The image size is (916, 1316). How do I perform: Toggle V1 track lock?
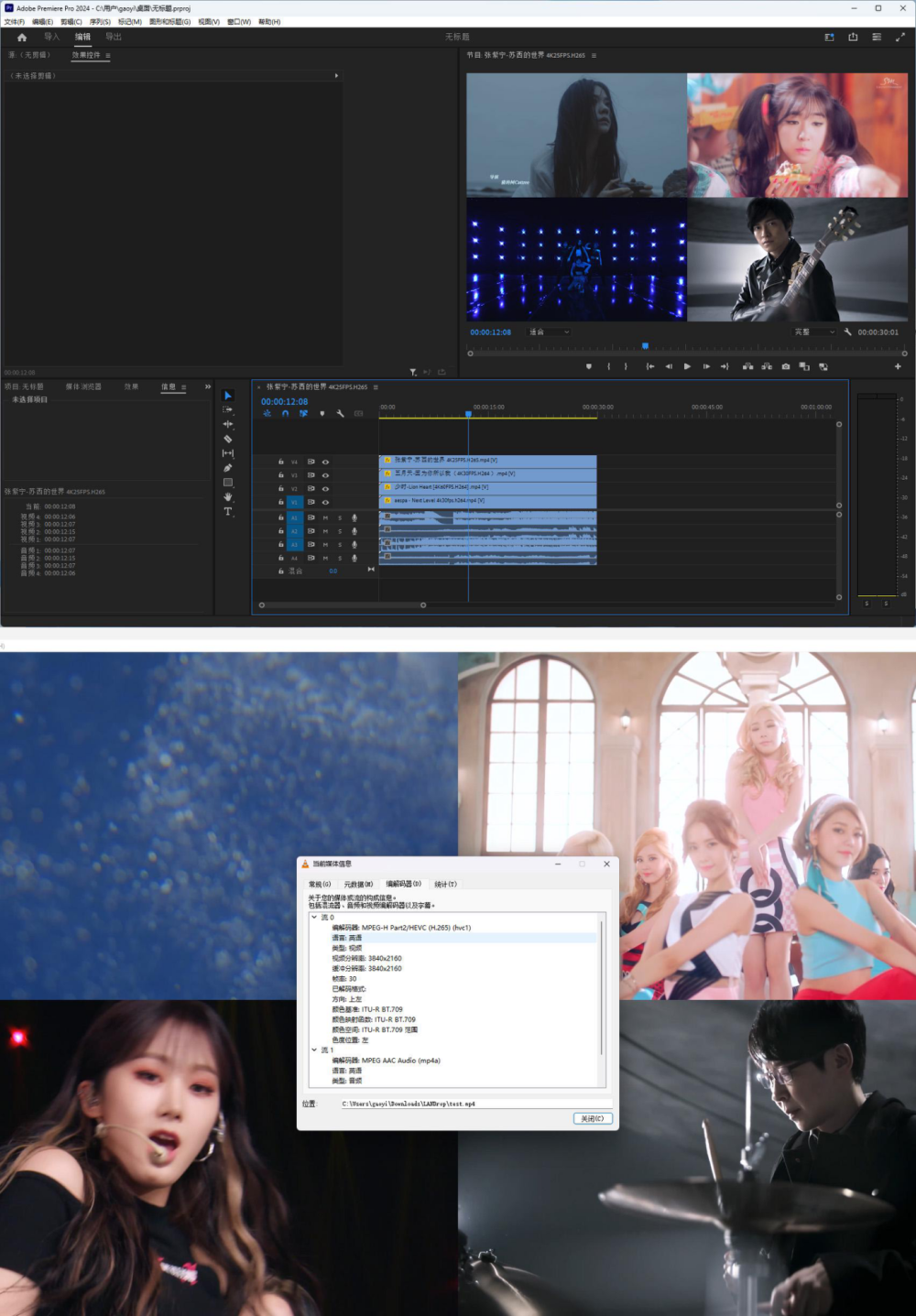pyautogui.click(x=281, y=502)
